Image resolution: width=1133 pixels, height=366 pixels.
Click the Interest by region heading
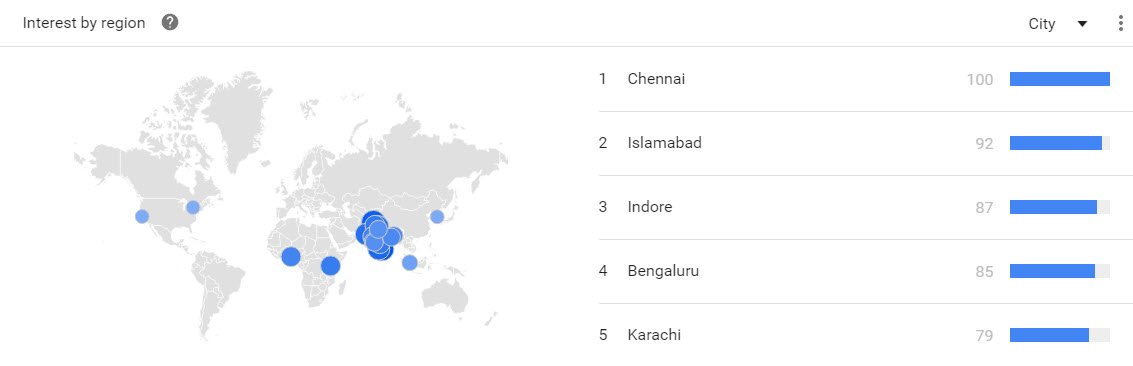84,23
